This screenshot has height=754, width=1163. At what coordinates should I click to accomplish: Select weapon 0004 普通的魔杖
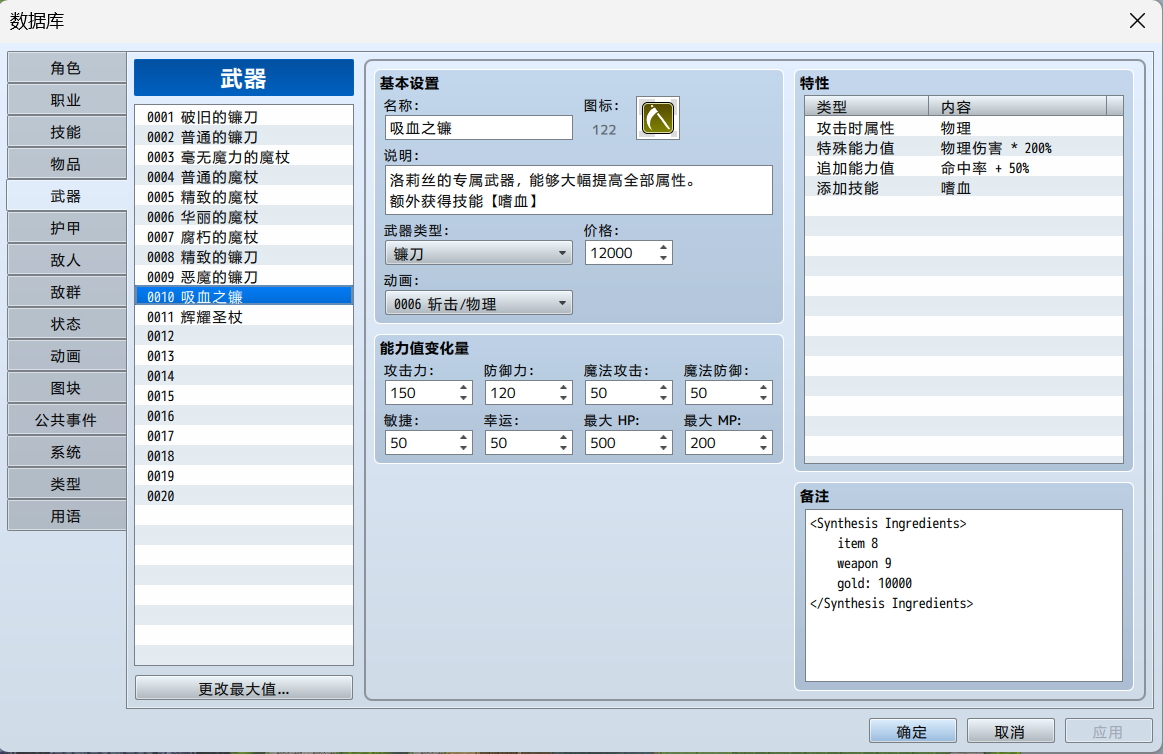pyautogui.click(x=243, y=177)
